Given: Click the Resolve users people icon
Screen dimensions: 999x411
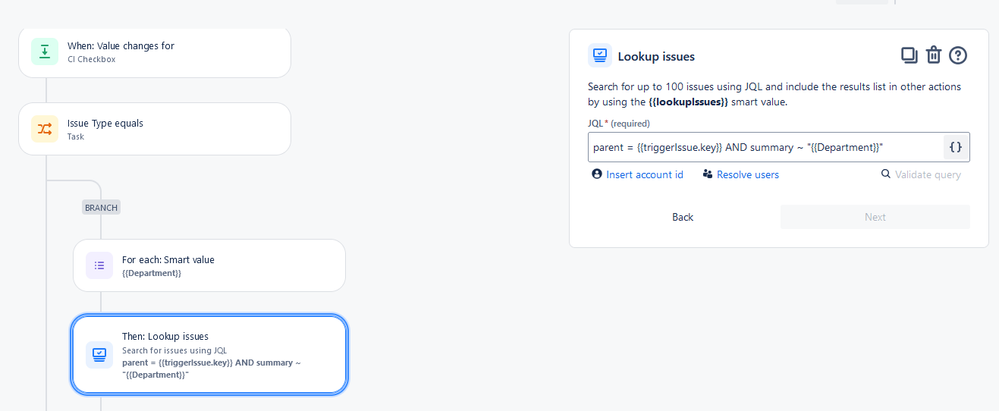Looking at the screenshot, I should [x=707, y=174].
